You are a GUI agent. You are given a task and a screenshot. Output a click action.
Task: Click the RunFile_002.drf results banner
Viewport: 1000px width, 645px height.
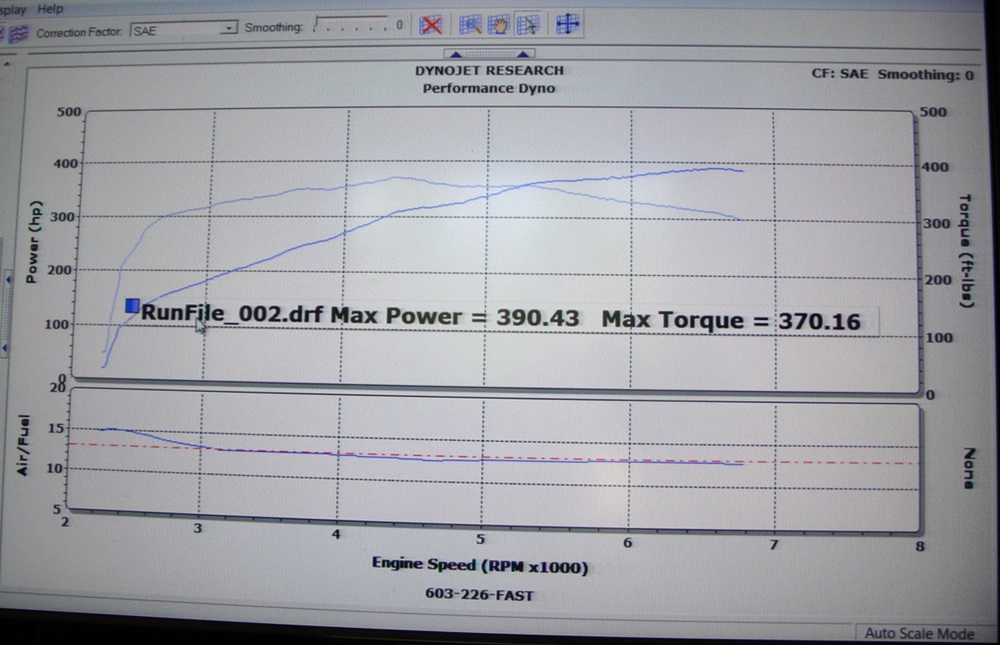tap(500, 318)
